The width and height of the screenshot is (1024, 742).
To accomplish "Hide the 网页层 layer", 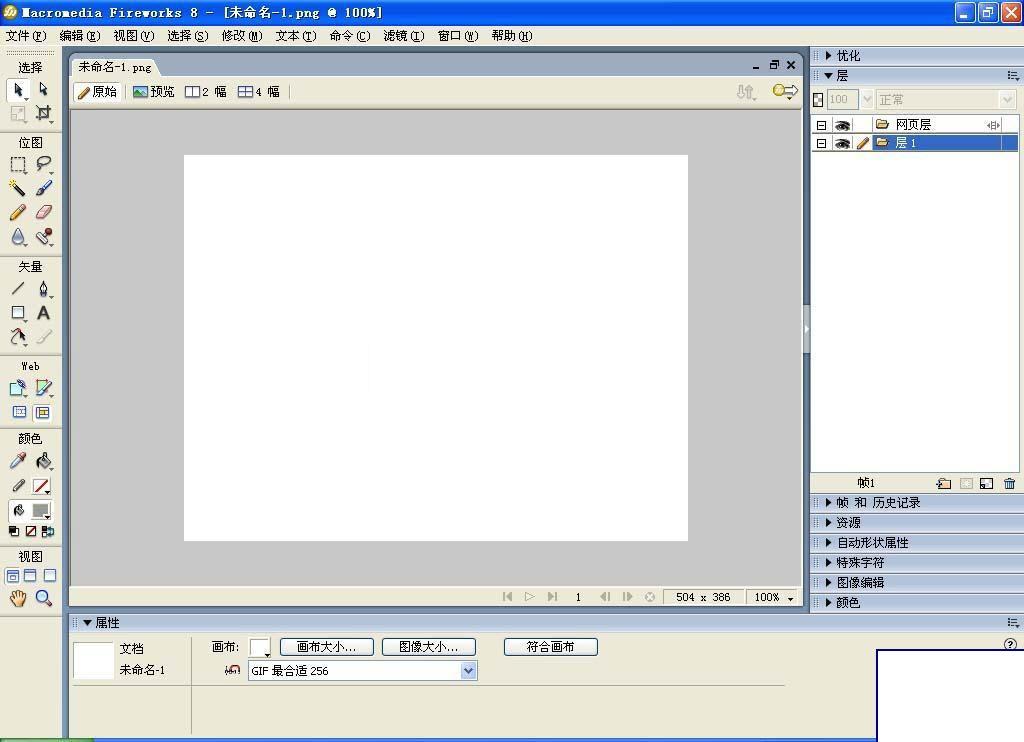I will pos(843,123).
